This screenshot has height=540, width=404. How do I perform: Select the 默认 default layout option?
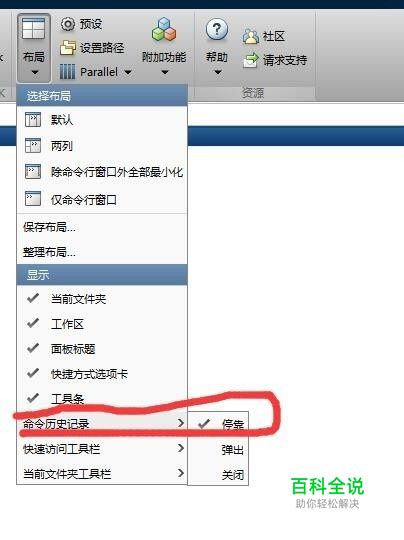(102, 120)
